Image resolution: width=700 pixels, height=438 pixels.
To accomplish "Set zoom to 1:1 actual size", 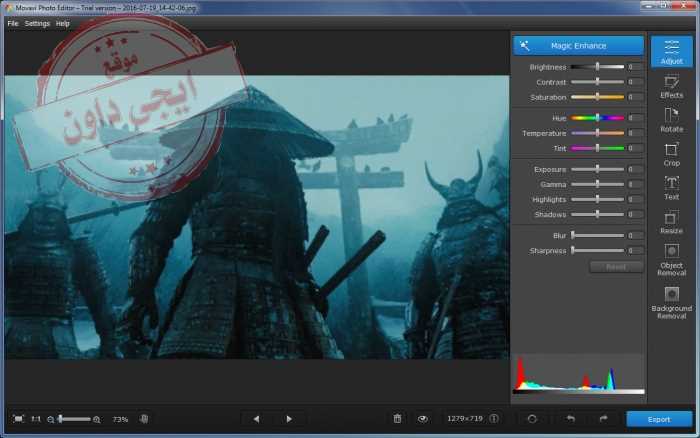I will click(x=36, y=419).
